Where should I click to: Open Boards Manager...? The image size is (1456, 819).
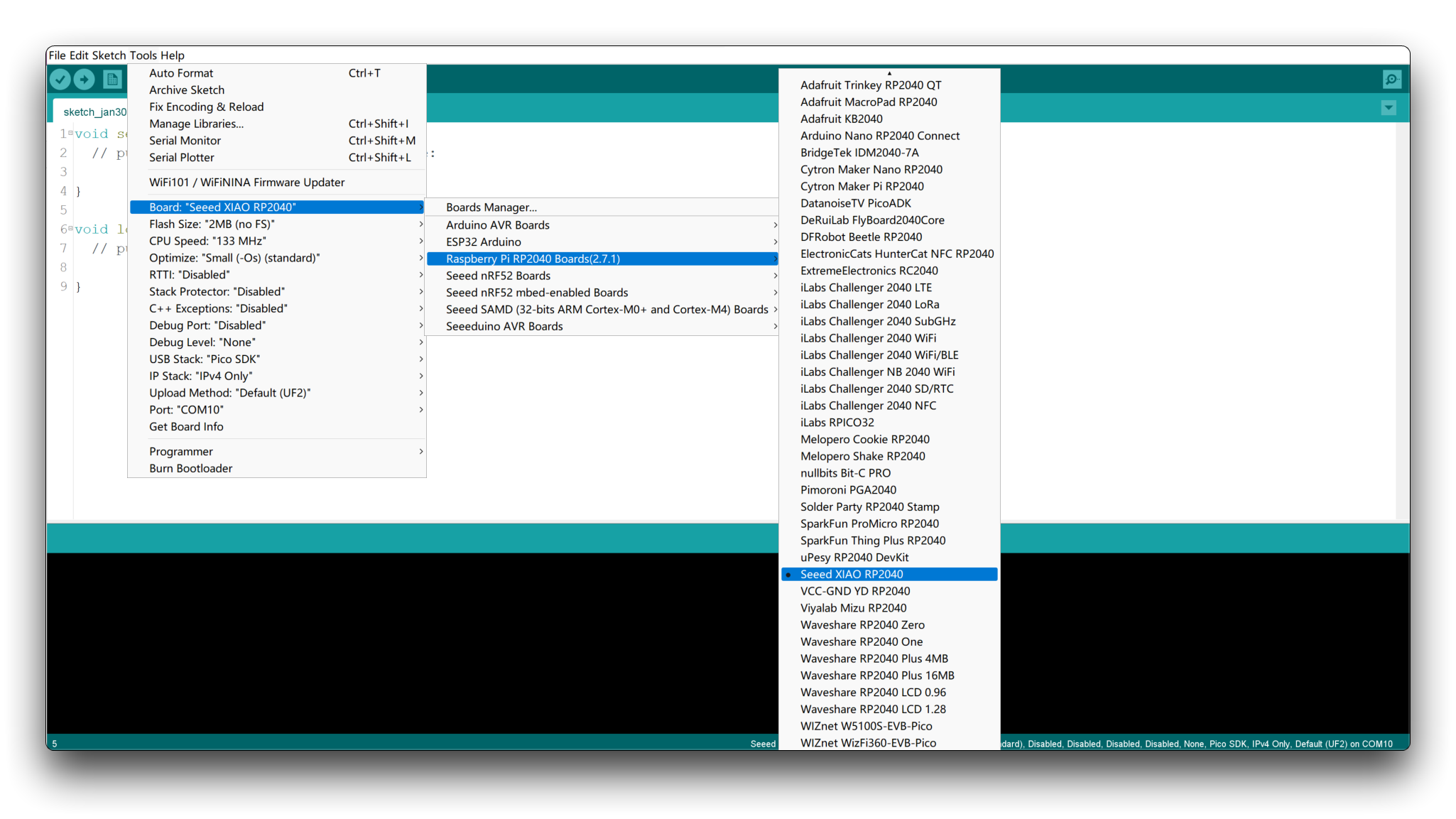pyautogui.click(x=491, y=207)
